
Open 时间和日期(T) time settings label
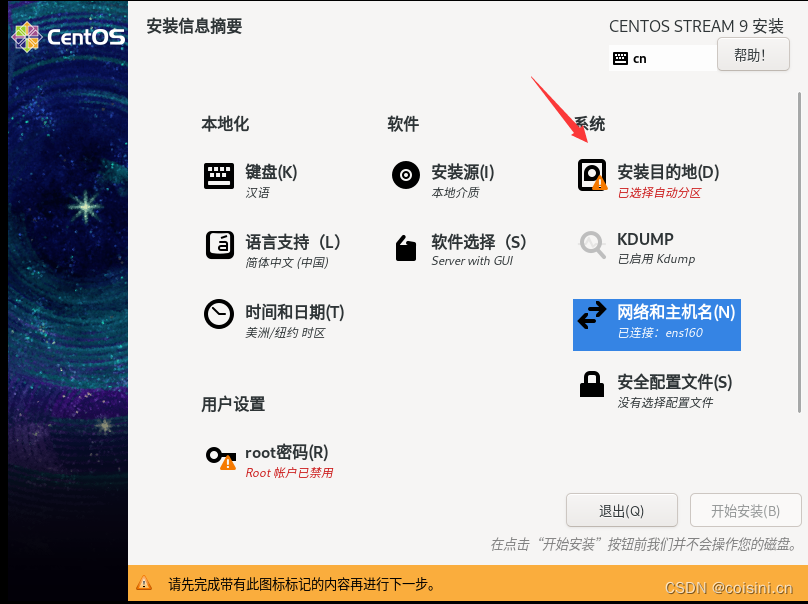pyautogui.click(x=295, y=312)
